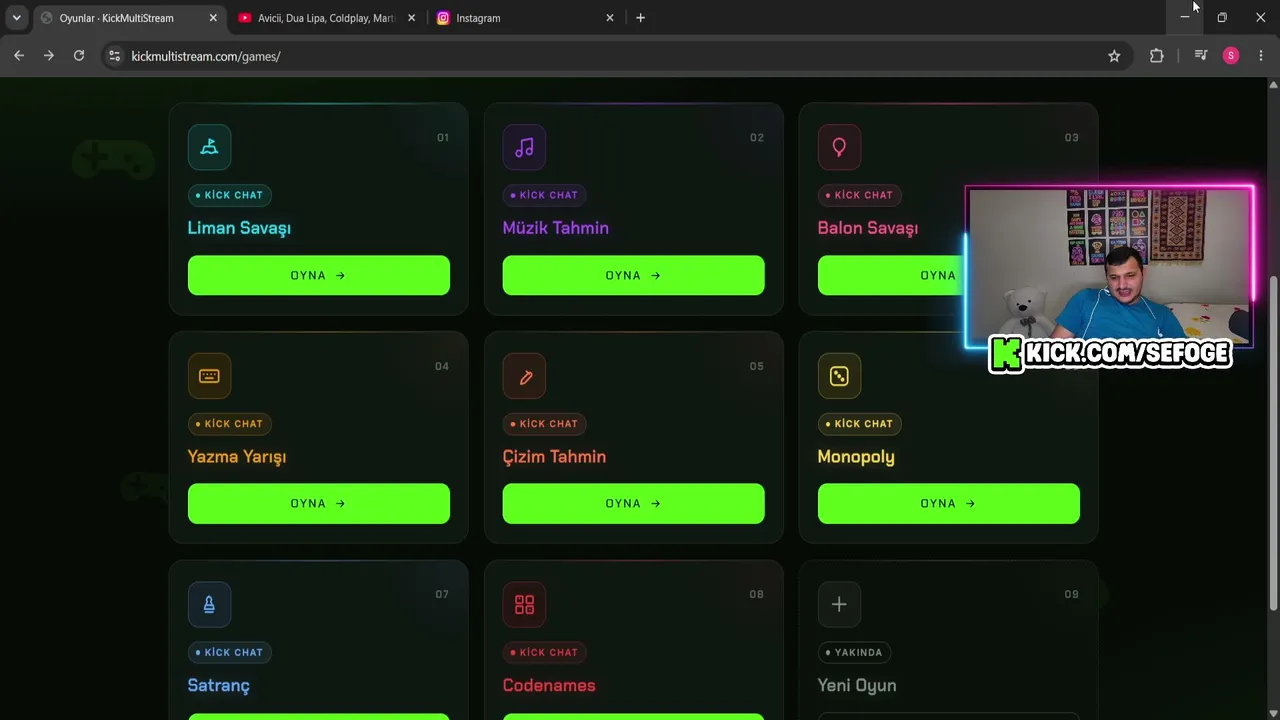Image resolution: width=1280 pixels, height=720 pixels.
Task: Click the Codenames grid icon
Action: (524, 604)
